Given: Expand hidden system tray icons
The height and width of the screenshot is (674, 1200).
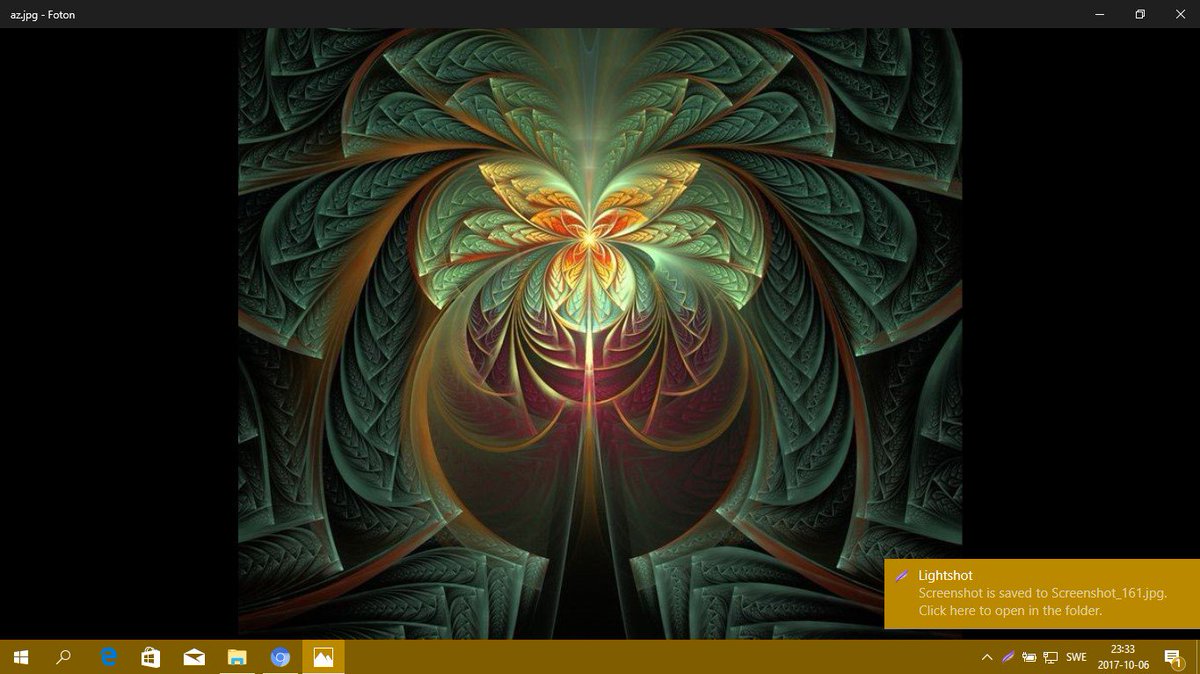Looking at the screenshot, I should (987, 657).
